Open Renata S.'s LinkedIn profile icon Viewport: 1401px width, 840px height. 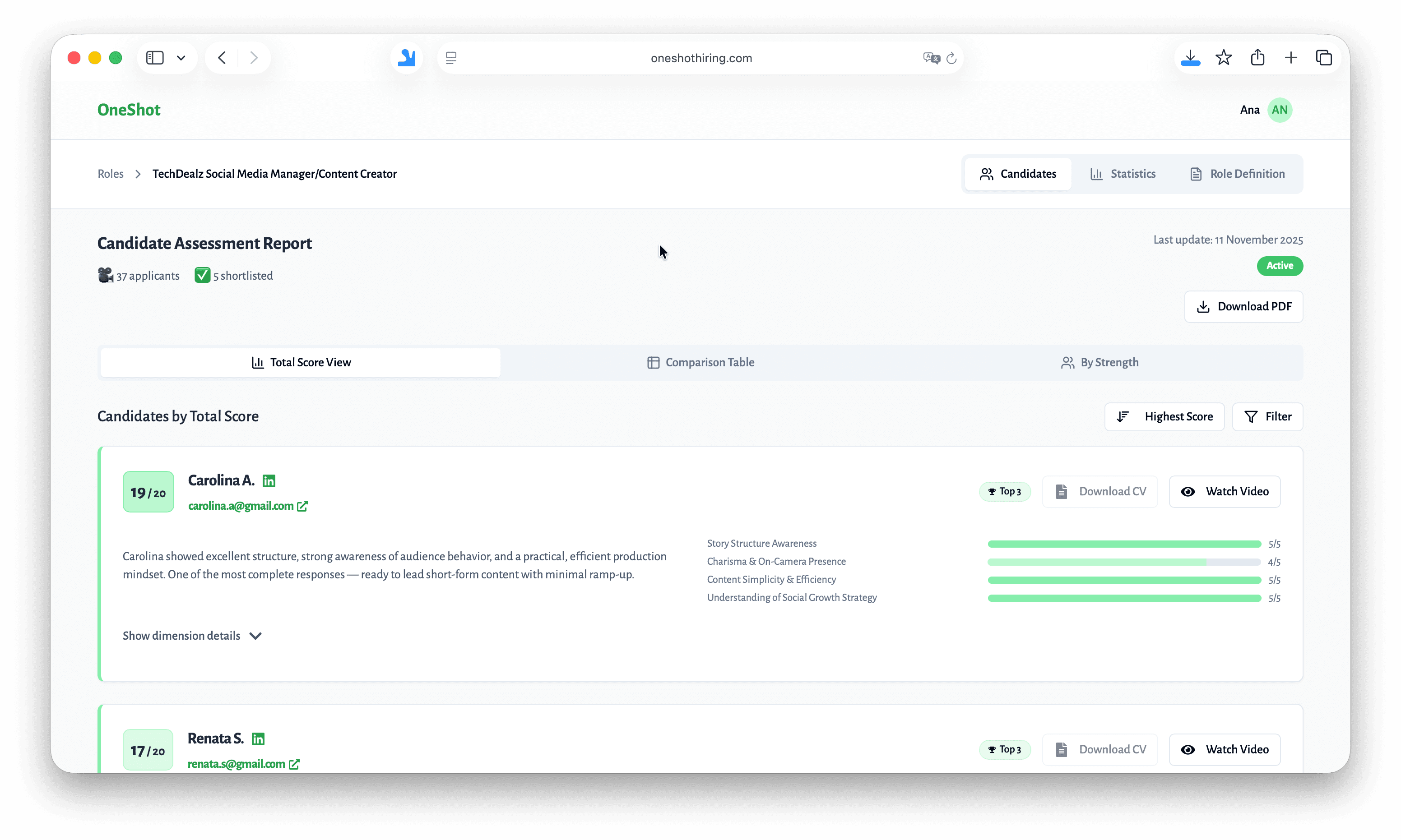pos(258,738)
